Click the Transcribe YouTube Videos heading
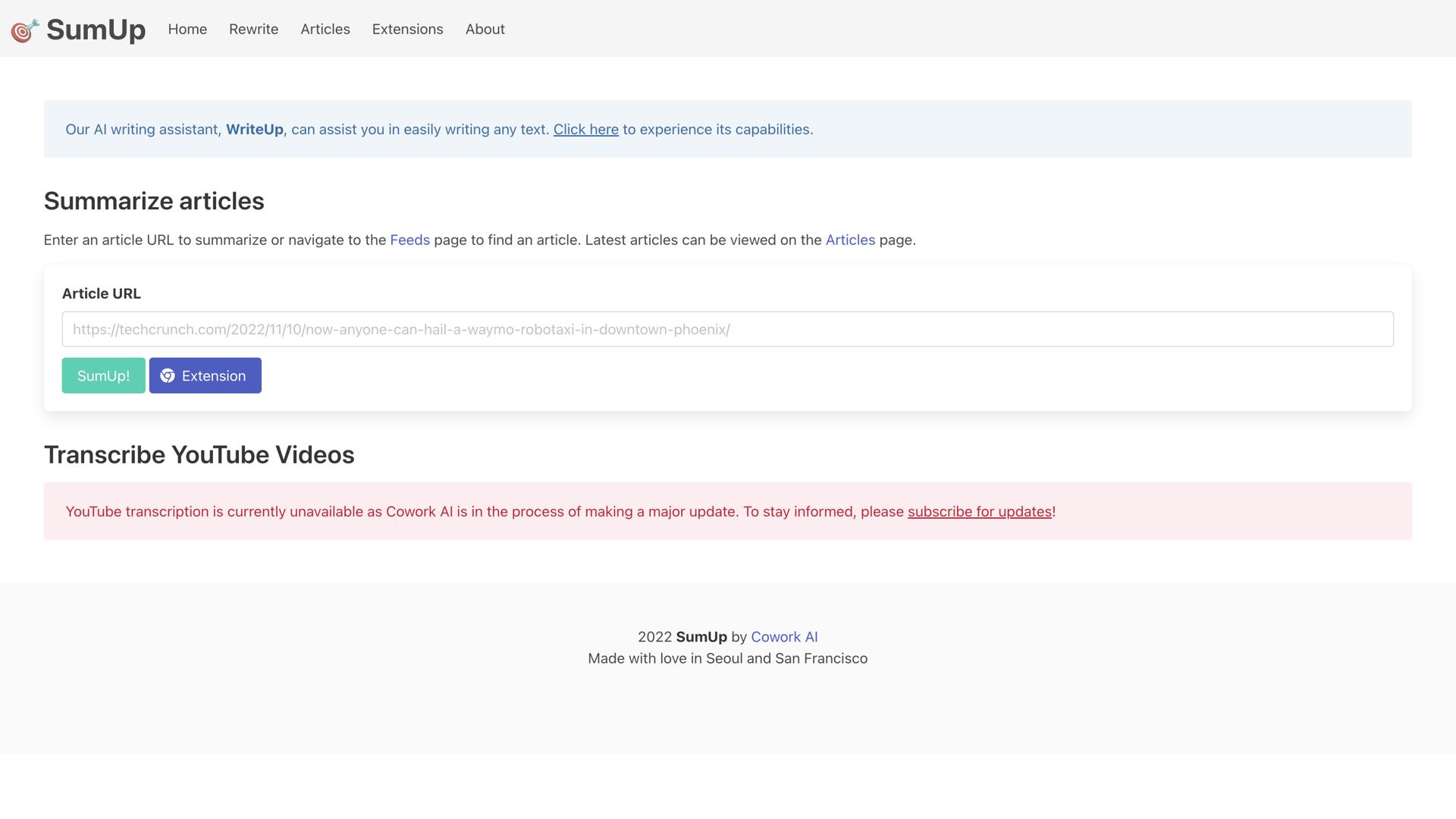The width and height of the screenshot is (1456, 819). 199,455
